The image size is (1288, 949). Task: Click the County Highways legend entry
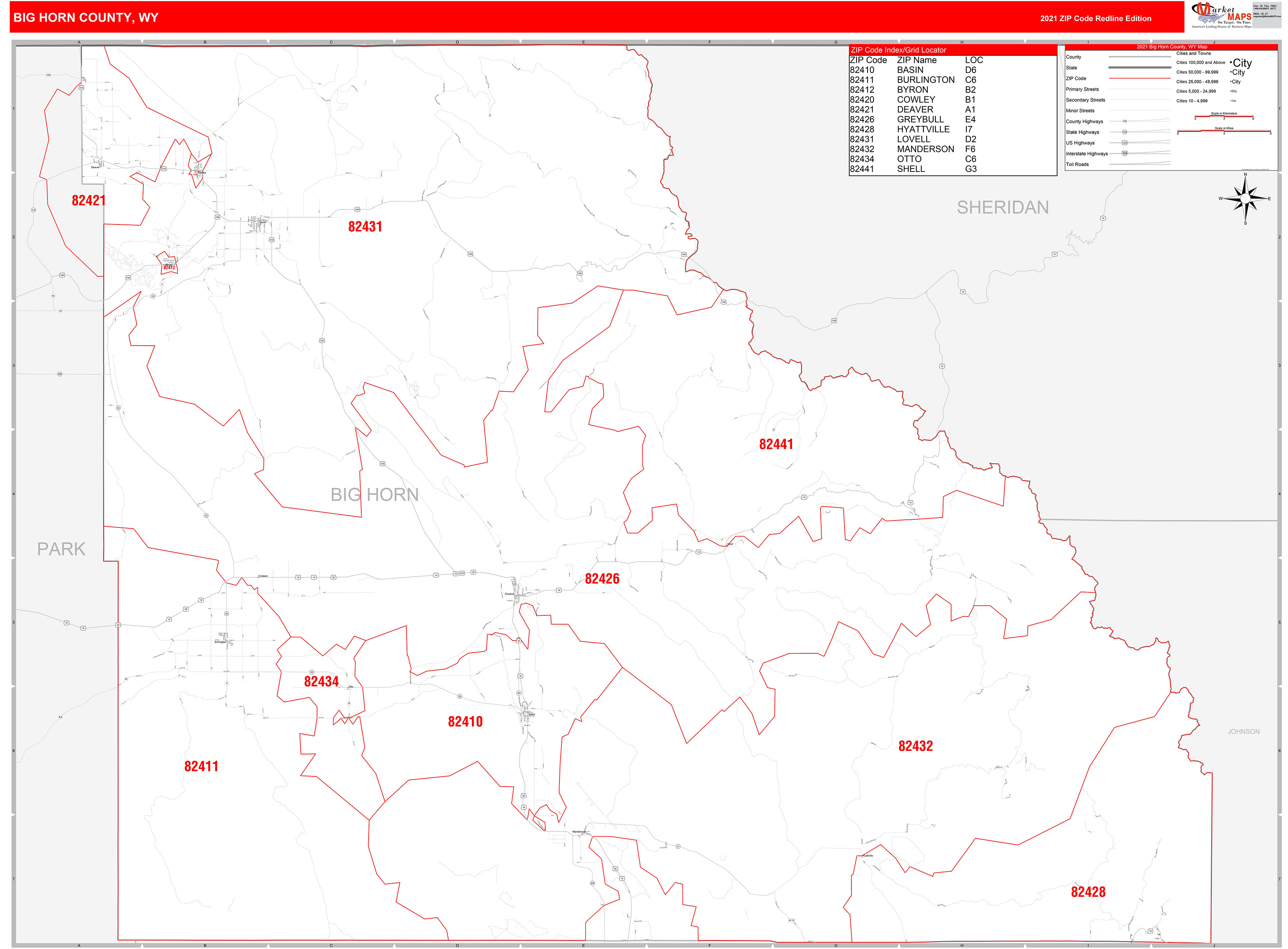pyautogui.click(x=1084, y=122)
